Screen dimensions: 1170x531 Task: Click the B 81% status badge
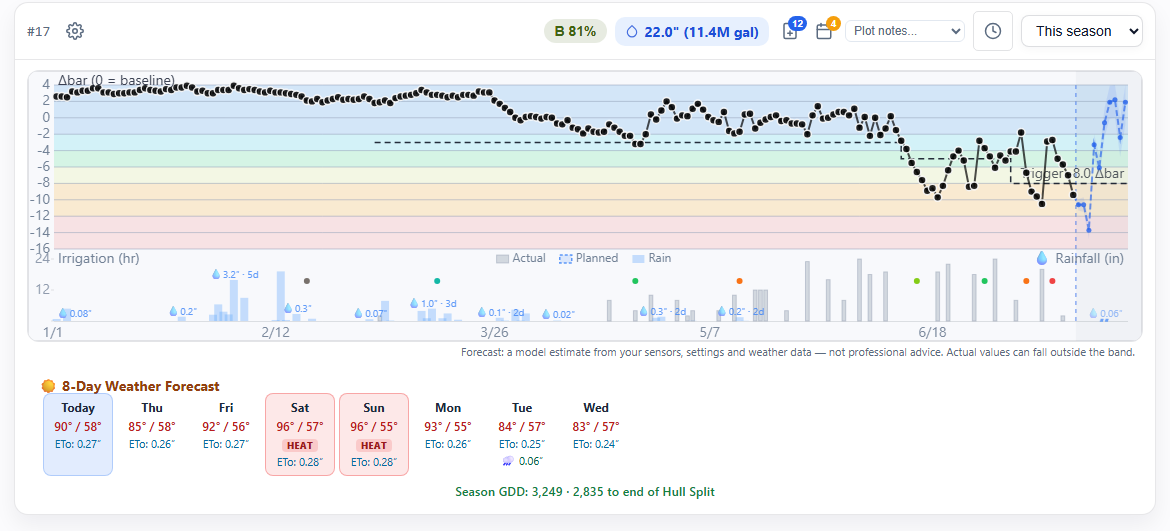575,31
